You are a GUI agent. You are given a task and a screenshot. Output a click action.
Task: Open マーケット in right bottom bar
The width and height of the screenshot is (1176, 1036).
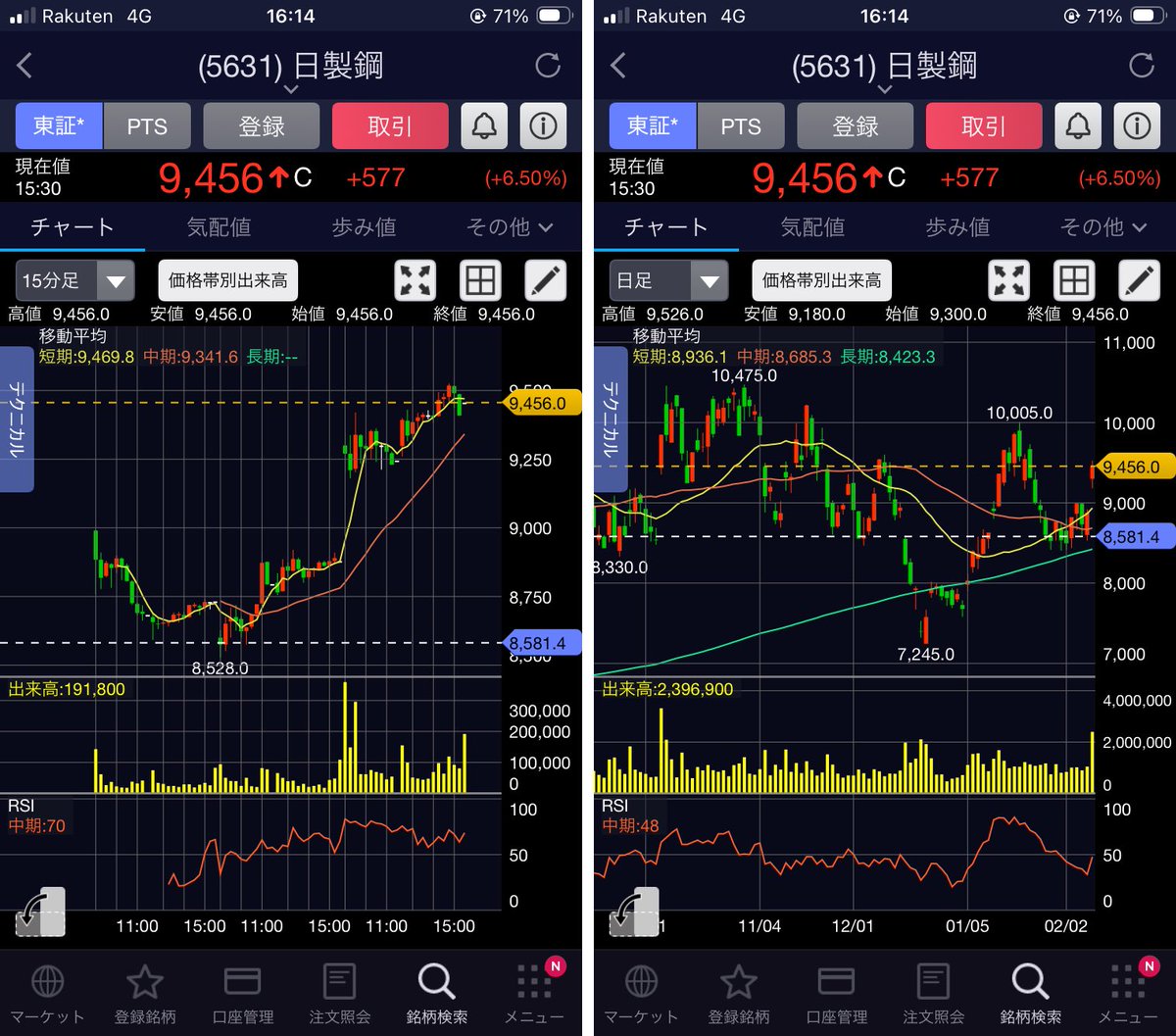pyautogui.click(x=642, y=994)
